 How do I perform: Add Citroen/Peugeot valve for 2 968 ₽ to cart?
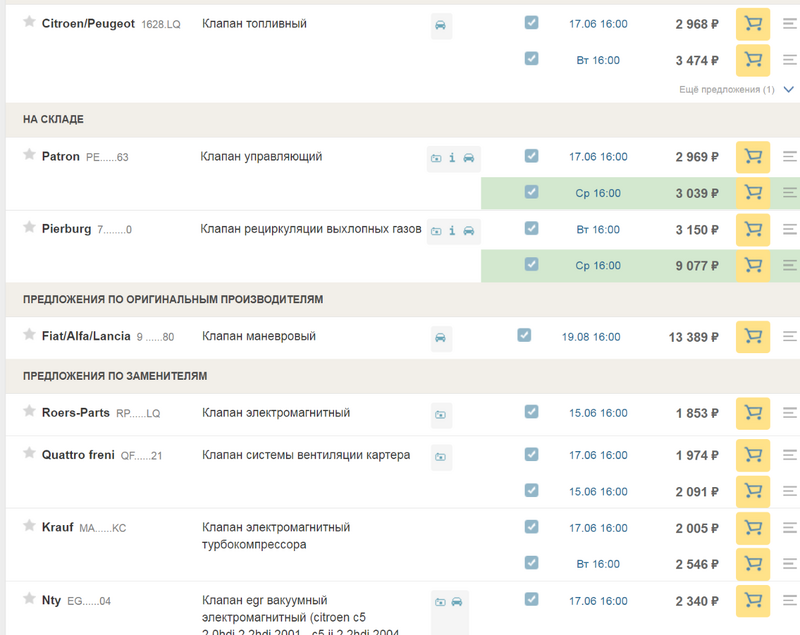(x=752, y=24)
